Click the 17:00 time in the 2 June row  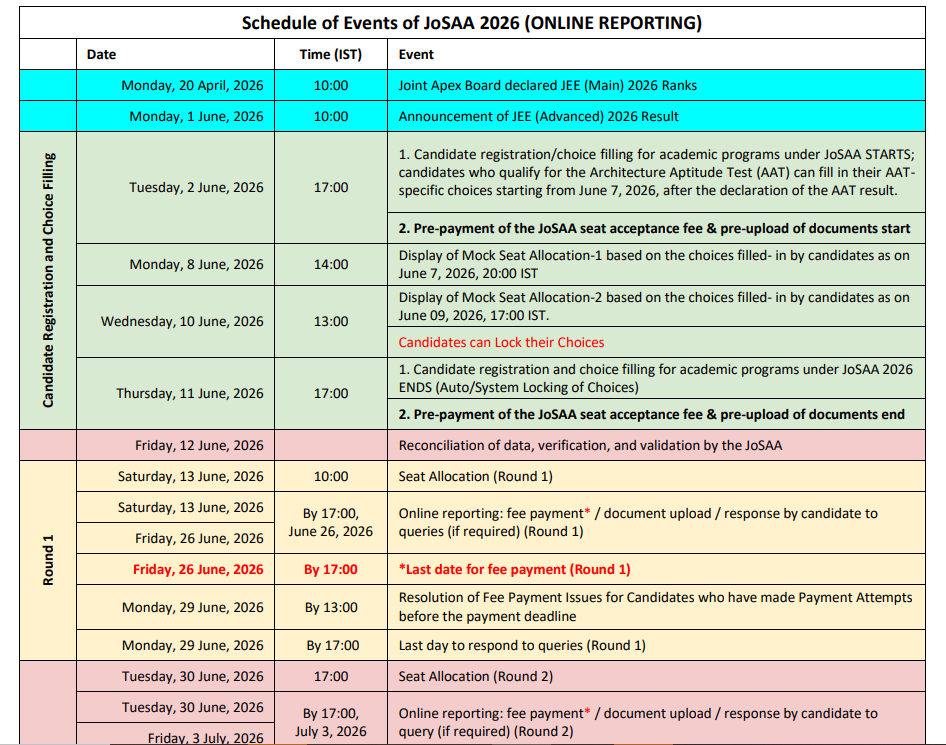pos(331,188)
